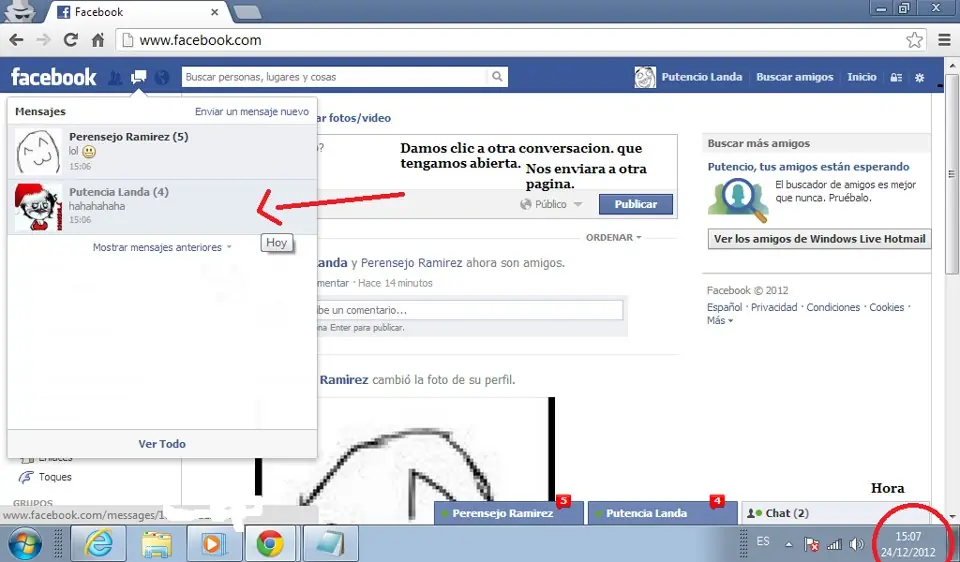Click the Facebook search input field
Viewport: 960px width, 562px height.
click(x=334, y=77)
